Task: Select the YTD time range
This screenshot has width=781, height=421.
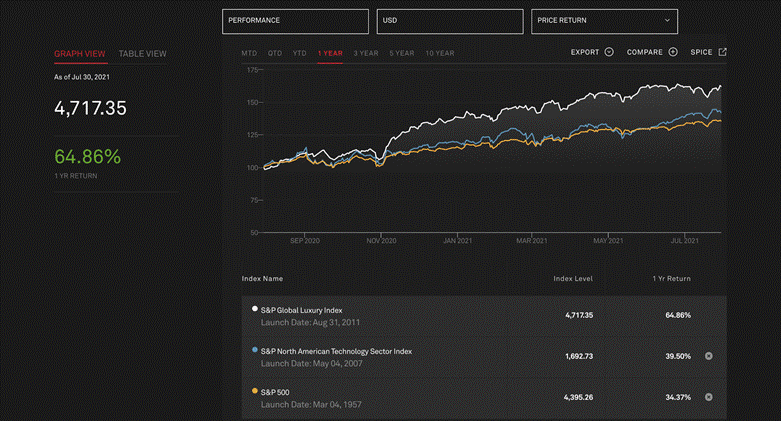Action: tap(299, 53)
